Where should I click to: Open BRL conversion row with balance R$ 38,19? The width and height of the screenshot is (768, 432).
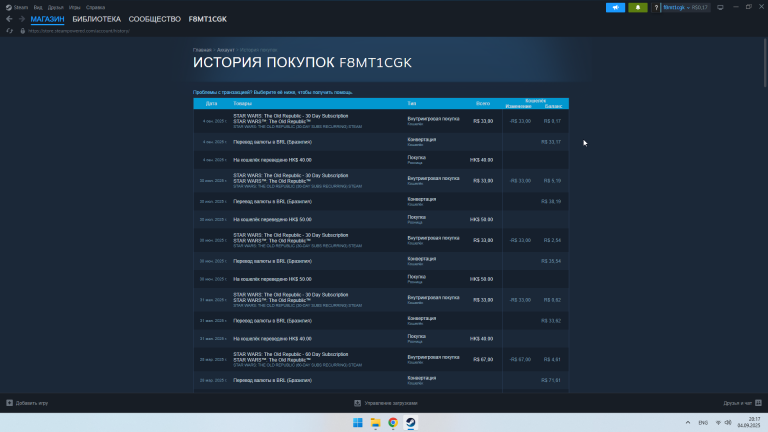(381, 201)
